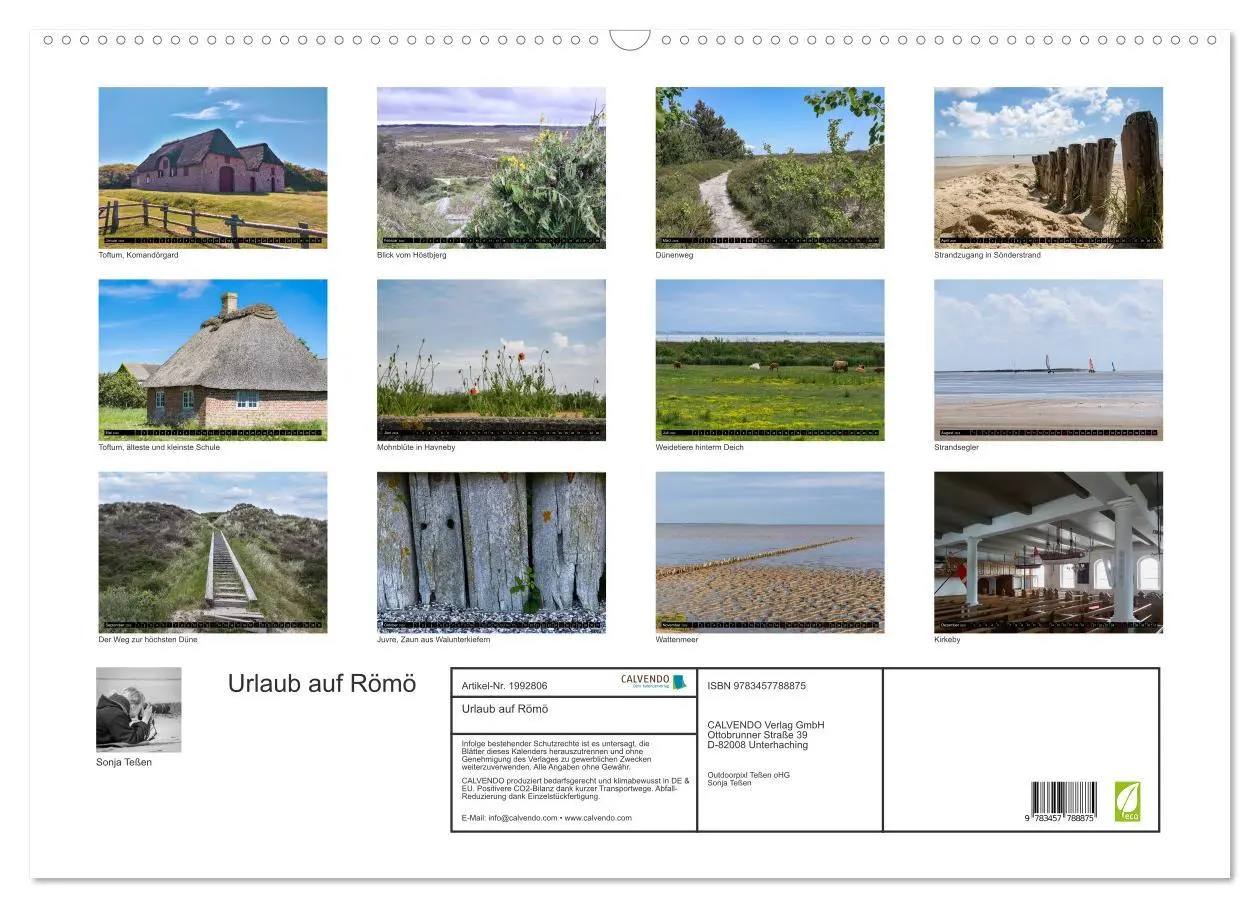The image size is (1260, 908).
Task: Select the Blick vom Höstbjerg photo
Action: [491, 167]
